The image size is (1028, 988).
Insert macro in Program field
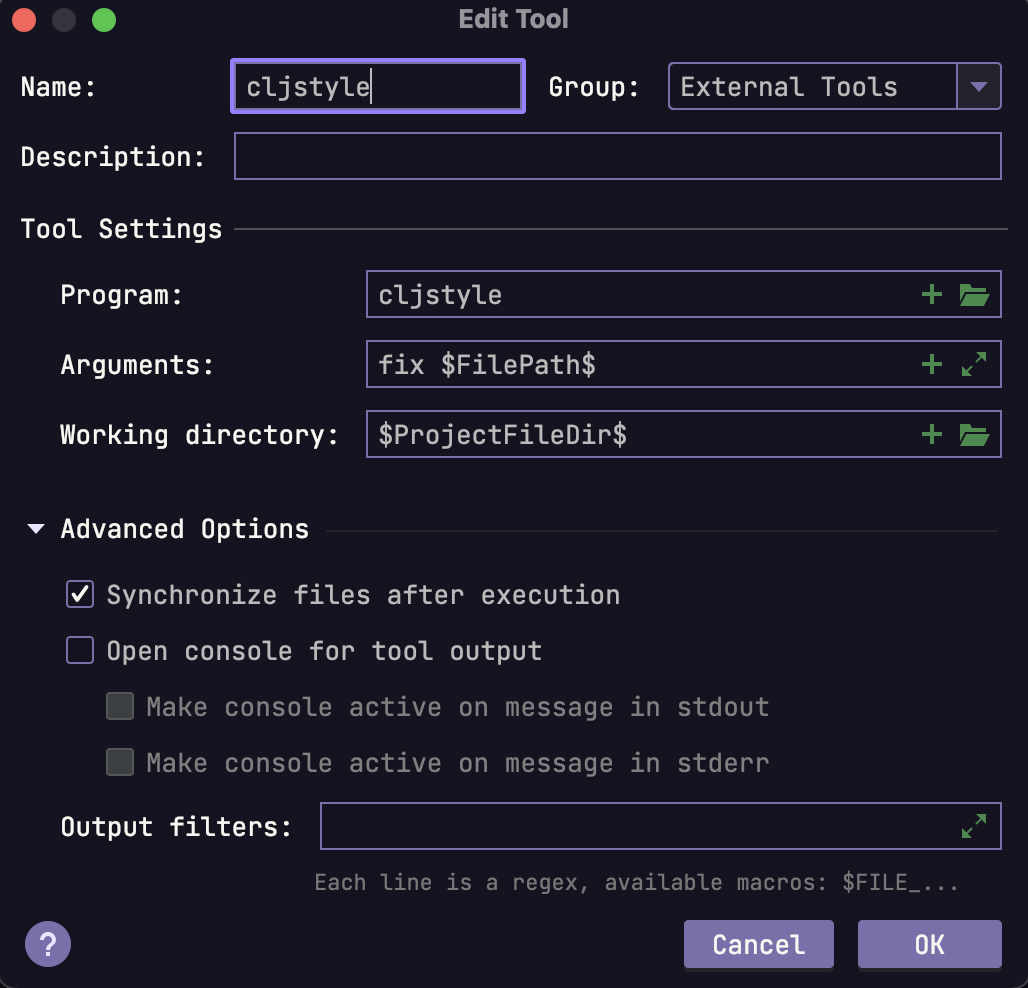pos(932,294)
